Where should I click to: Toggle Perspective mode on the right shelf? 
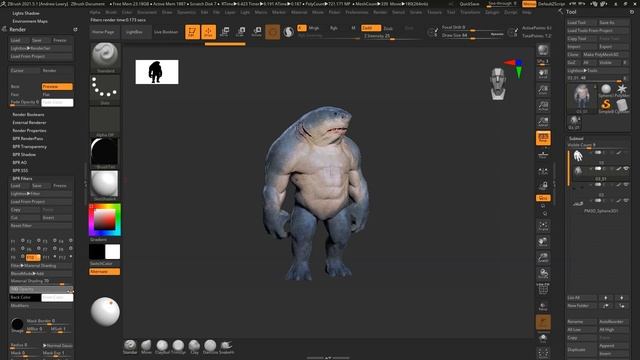click(x=543, y=138)
